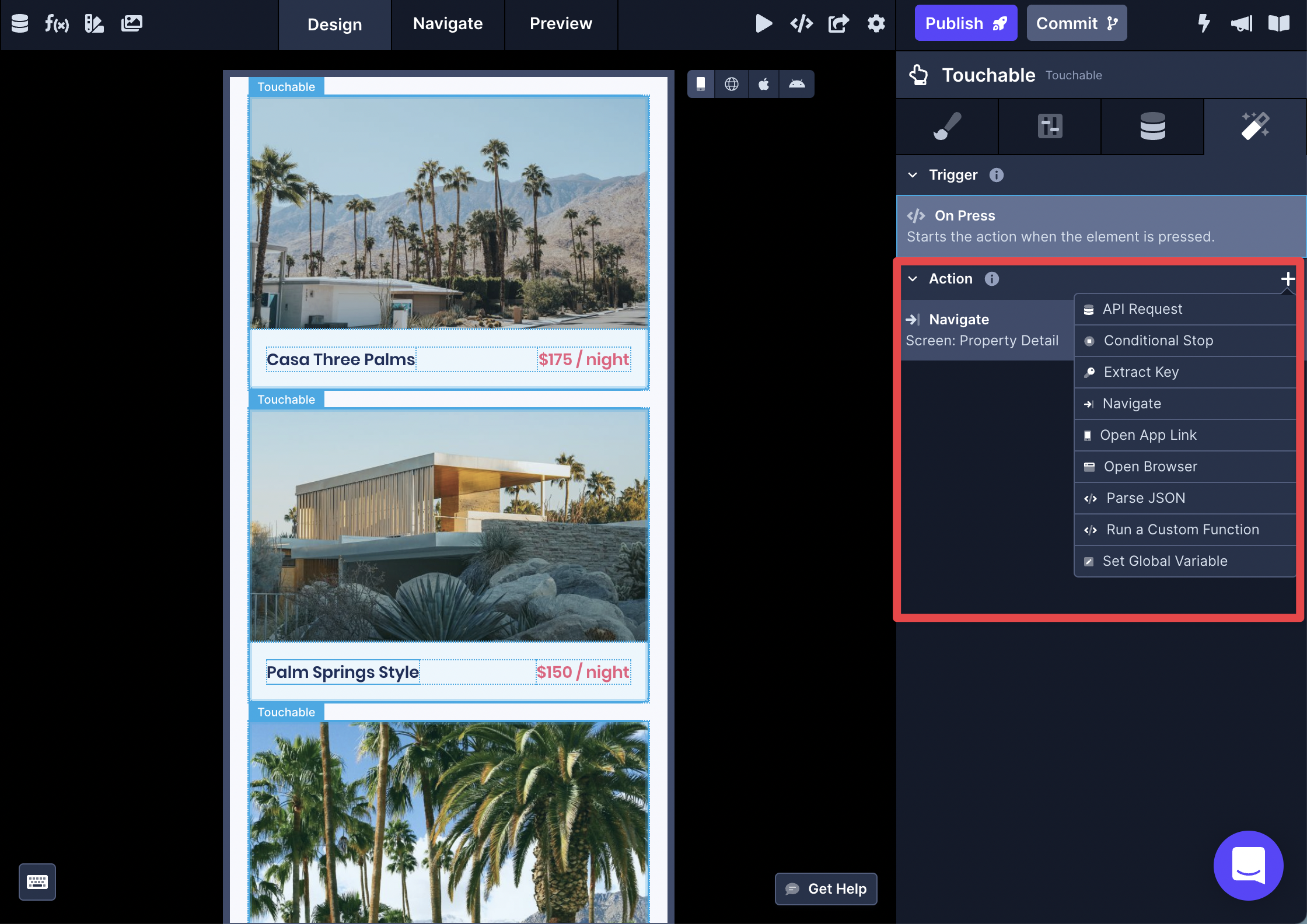The height and width of the screenshot is (924, 1307).
Task: Select the phone device preview icon
Action: click(701, 84)
